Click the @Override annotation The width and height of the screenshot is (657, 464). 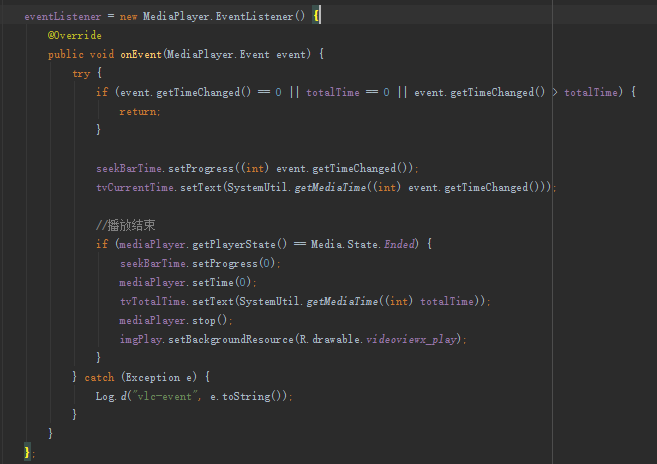pyautogui.click(x=75, y=35)
